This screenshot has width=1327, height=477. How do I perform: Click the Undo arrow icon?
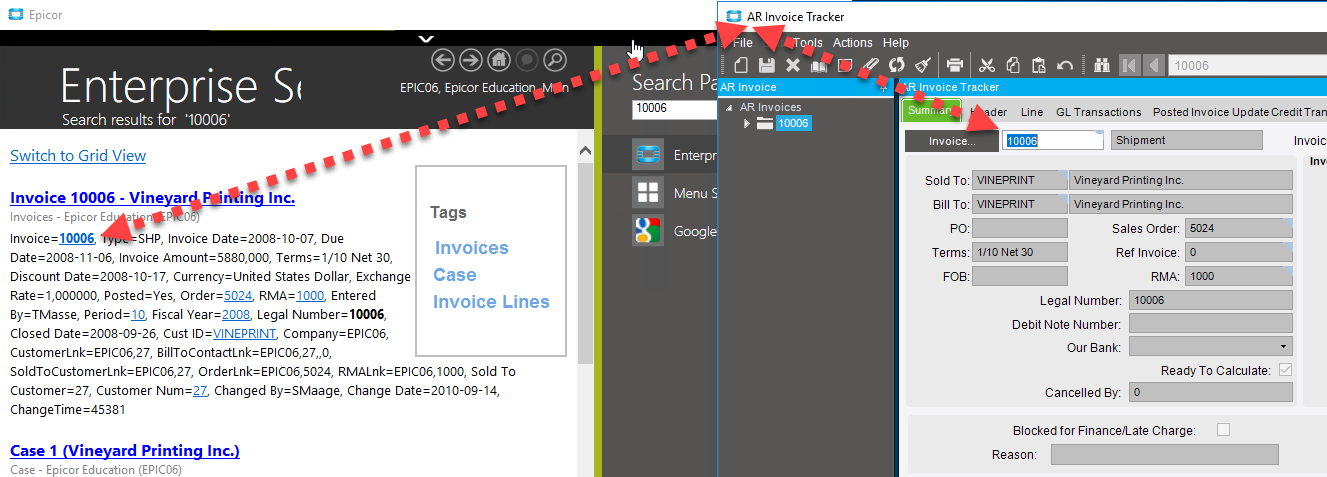pos(1065,65)
